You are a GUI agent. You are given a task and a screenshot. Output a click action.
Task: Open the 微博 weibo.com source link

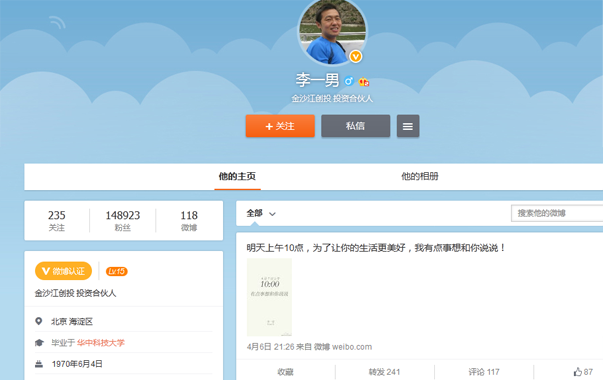click(343, 347)
